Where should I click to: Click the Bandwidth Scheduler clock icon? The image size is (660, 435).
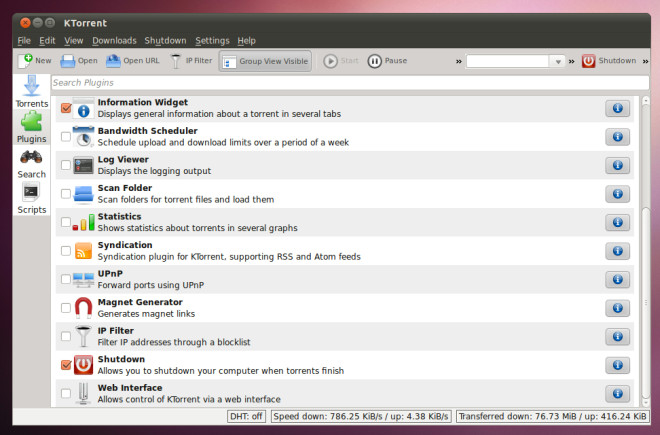[83, 136]
